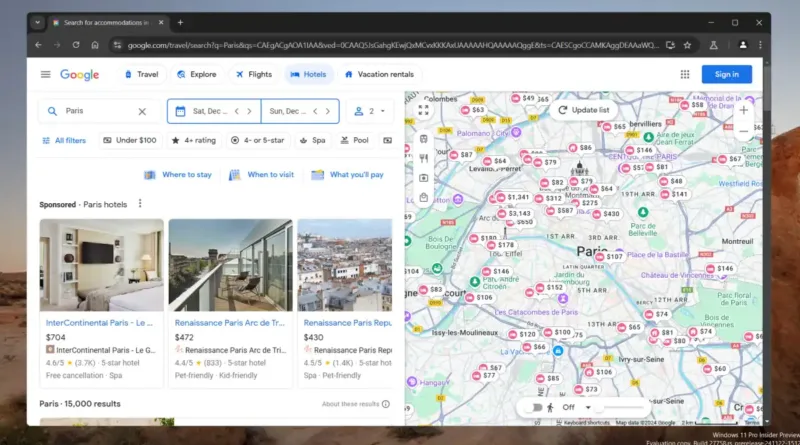
Task: Open the What you'll pay link
Action: (x=347, y=175)
